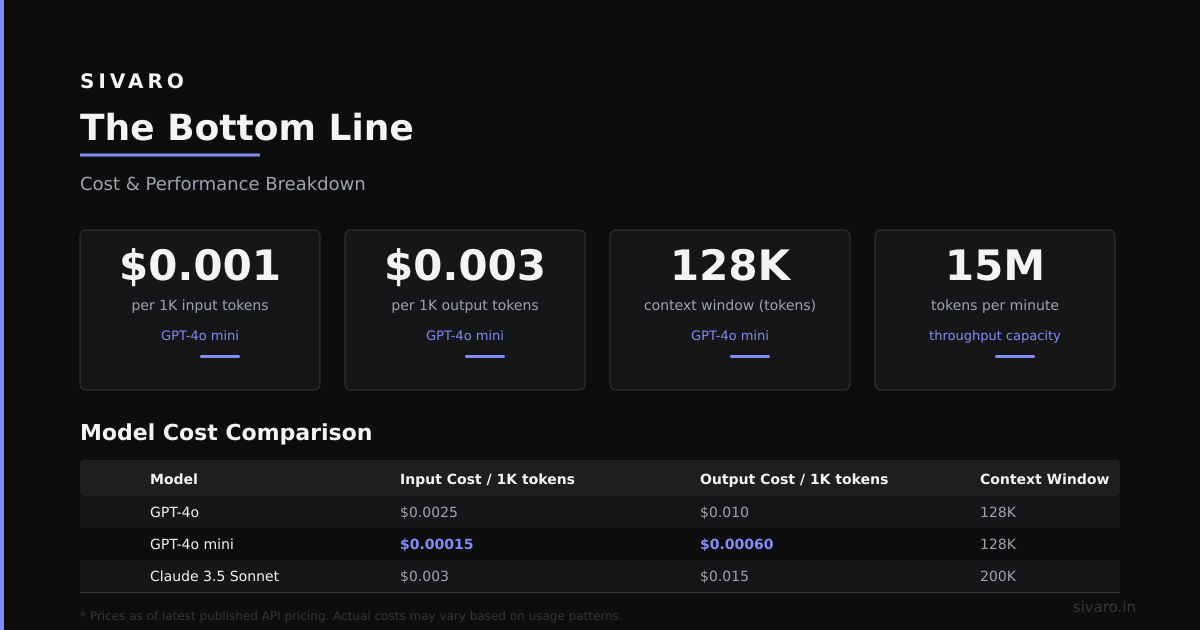This screenshot has height=630, width=1200.
Task: Select 'The Bottom Line' title heading
Action: tap(246, 128)
